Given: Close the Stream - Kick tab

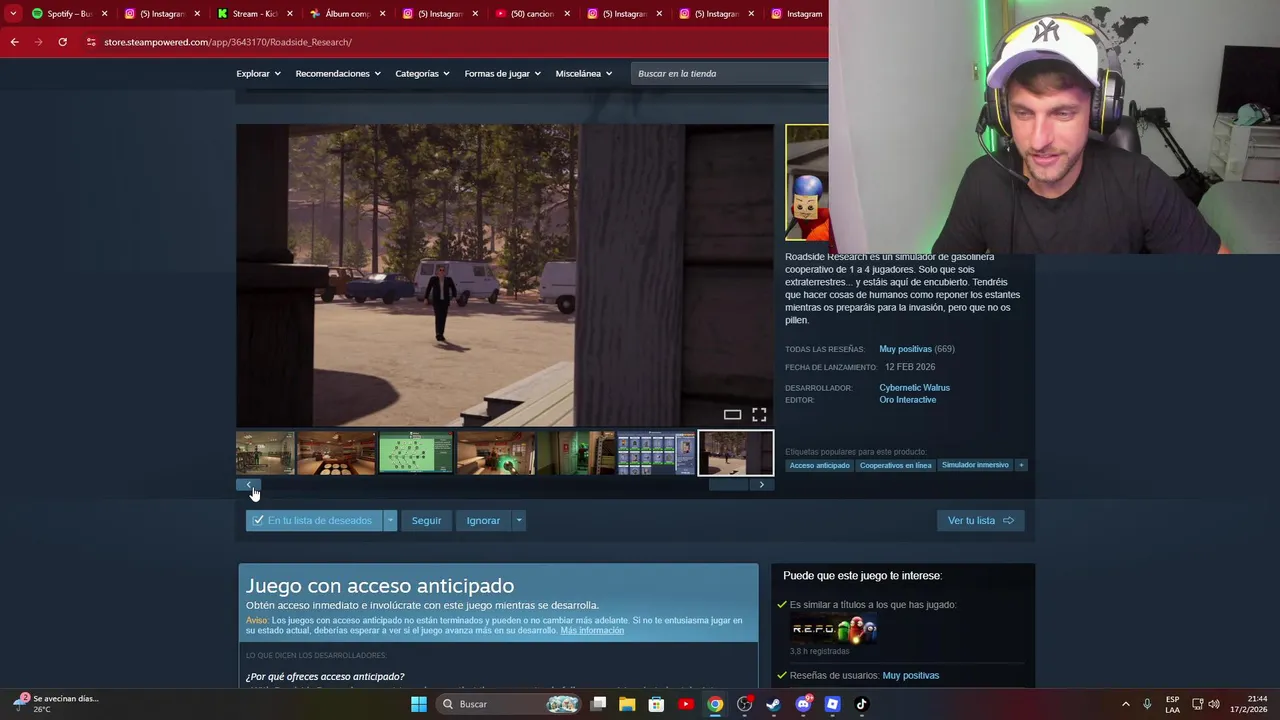Looking at the screenshot, I should point(290,14).
